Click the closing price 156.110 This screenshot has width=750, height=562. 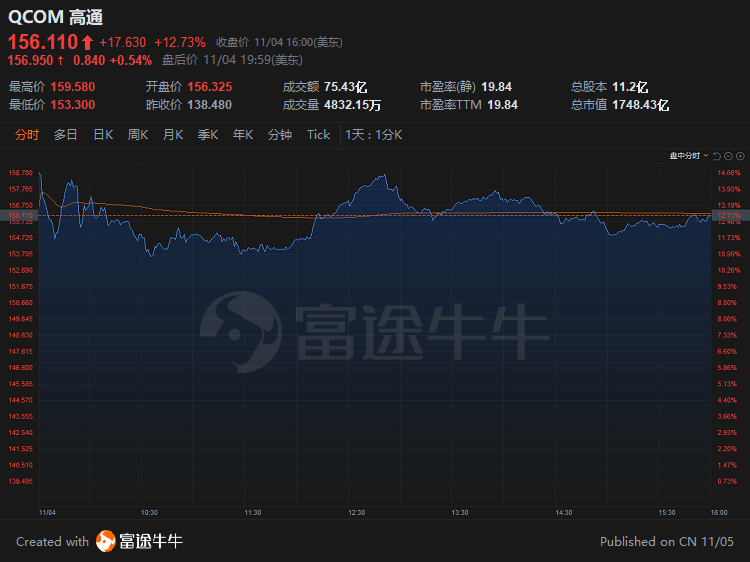coord(43,42)
